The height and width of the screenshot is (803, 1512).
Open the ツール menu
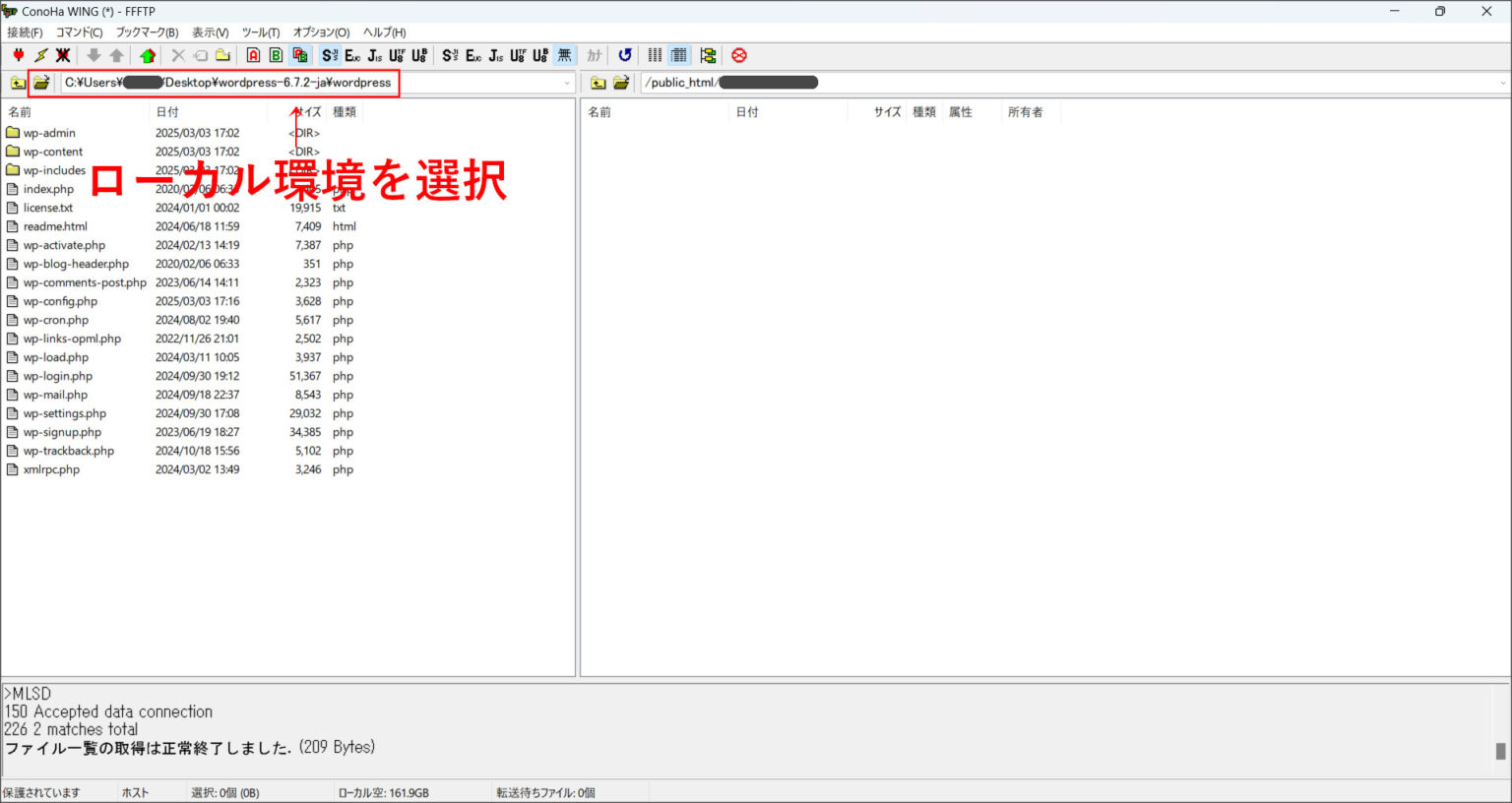point(260,31)
